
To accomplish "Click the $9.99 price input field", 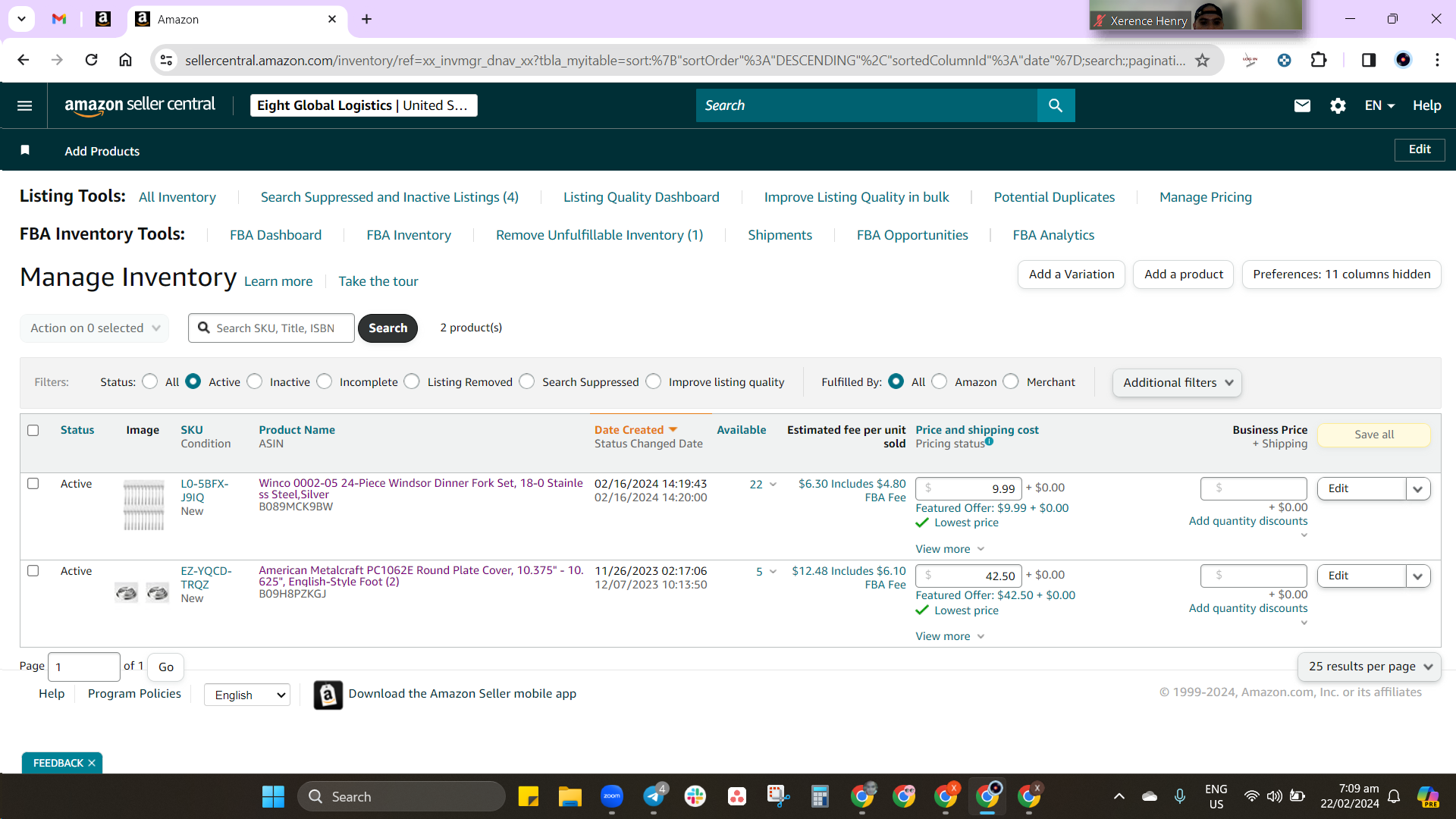I will pos(969,488).
